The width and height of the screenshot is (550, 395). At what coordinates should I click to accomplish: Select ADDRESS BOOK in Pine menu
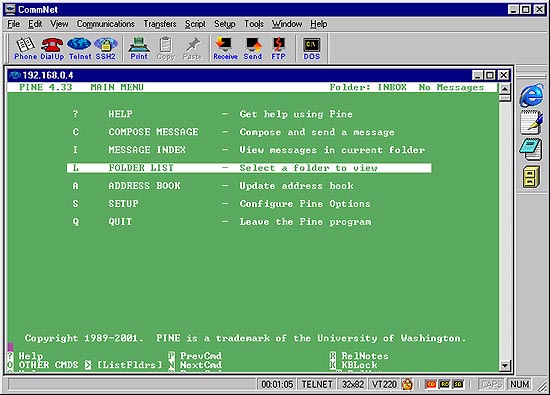click(x=213, y=186)
